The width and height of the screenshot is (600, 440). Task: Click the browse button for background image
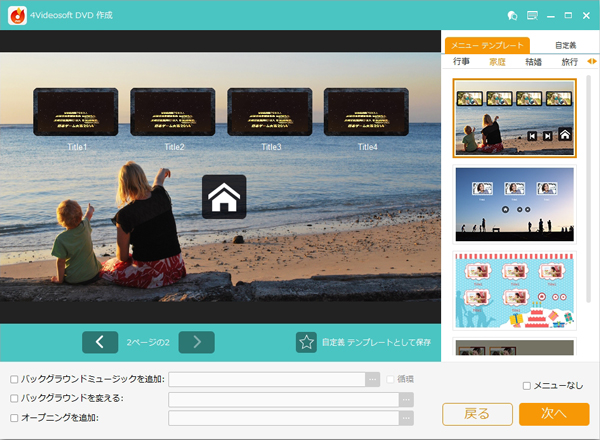pyautogui.click(x=406, y=399)
